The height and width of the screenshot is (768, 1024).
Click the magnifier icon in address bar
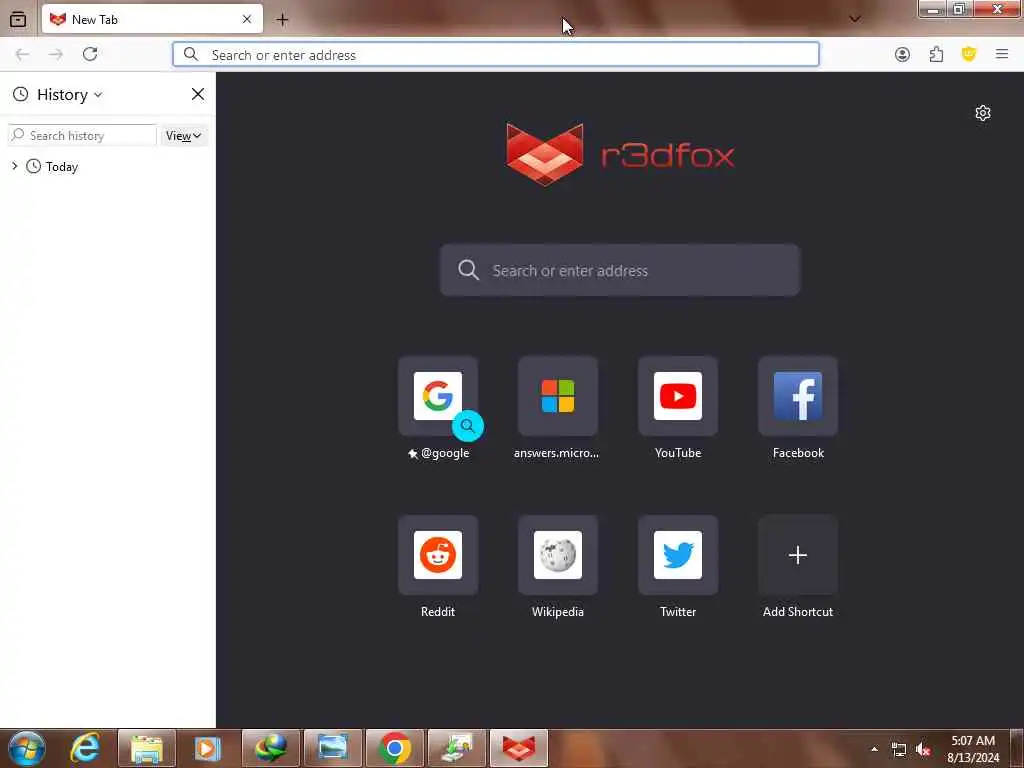click(191, 55)
